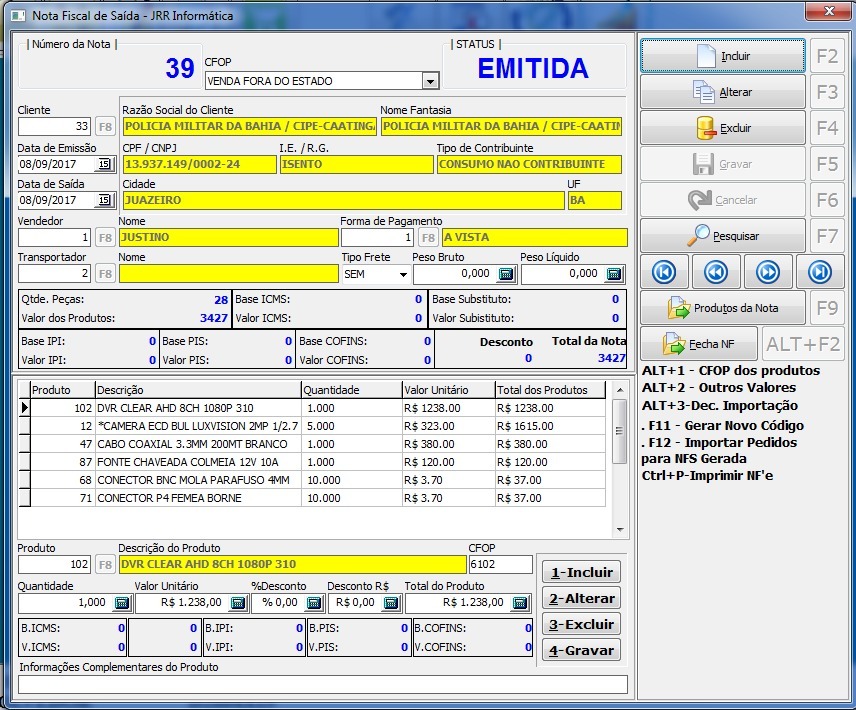Open the CFOP dropdown showing VENDA FORA DO ESTADO
Screen dimensions: 856x710
coord(430,80)
